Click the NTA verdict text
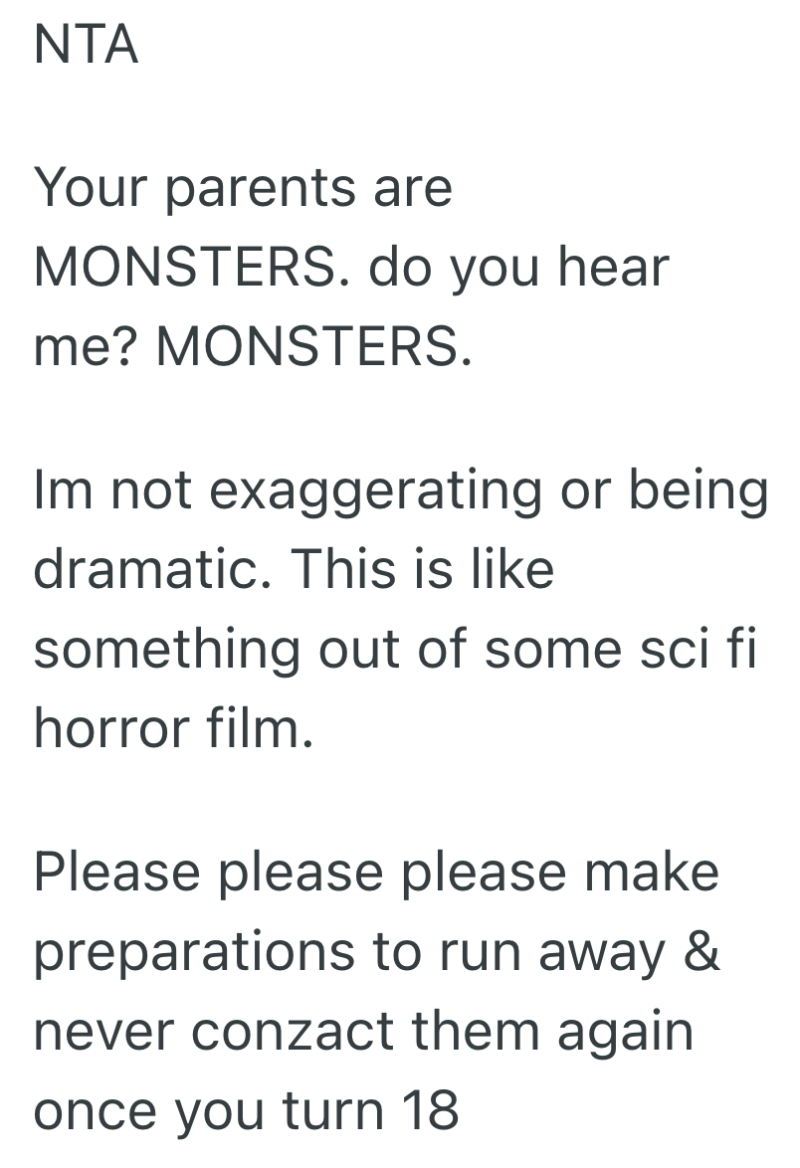The image size is (800, 1168). tap(86, 46)
